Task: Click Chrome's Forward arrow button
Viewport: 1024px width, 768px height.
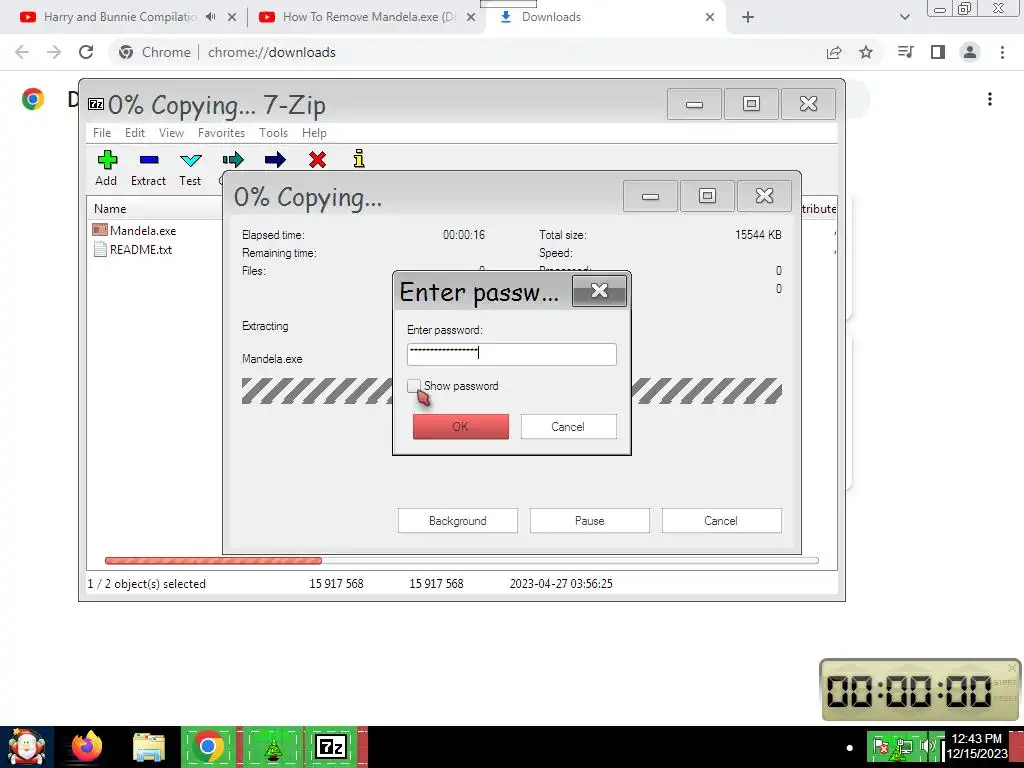Action: (x=54, y=52)
